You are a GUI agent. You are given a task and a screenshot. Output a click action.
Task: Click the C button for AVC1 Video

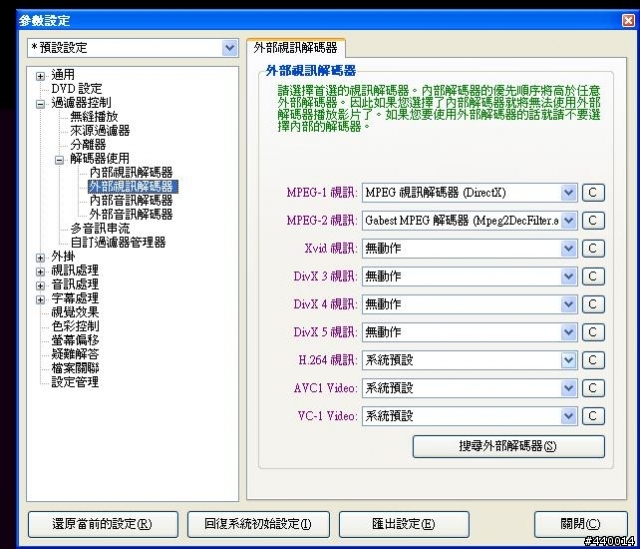click(593, 388)
